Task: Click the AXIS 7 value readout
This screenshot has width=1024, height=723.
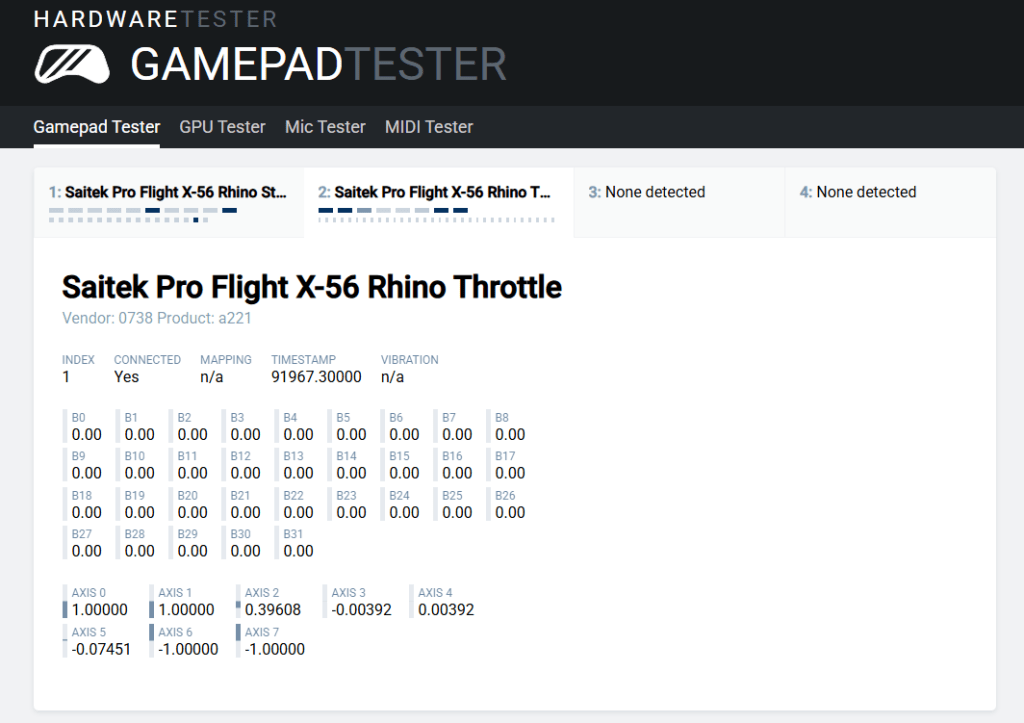Action: coord(273,649)
